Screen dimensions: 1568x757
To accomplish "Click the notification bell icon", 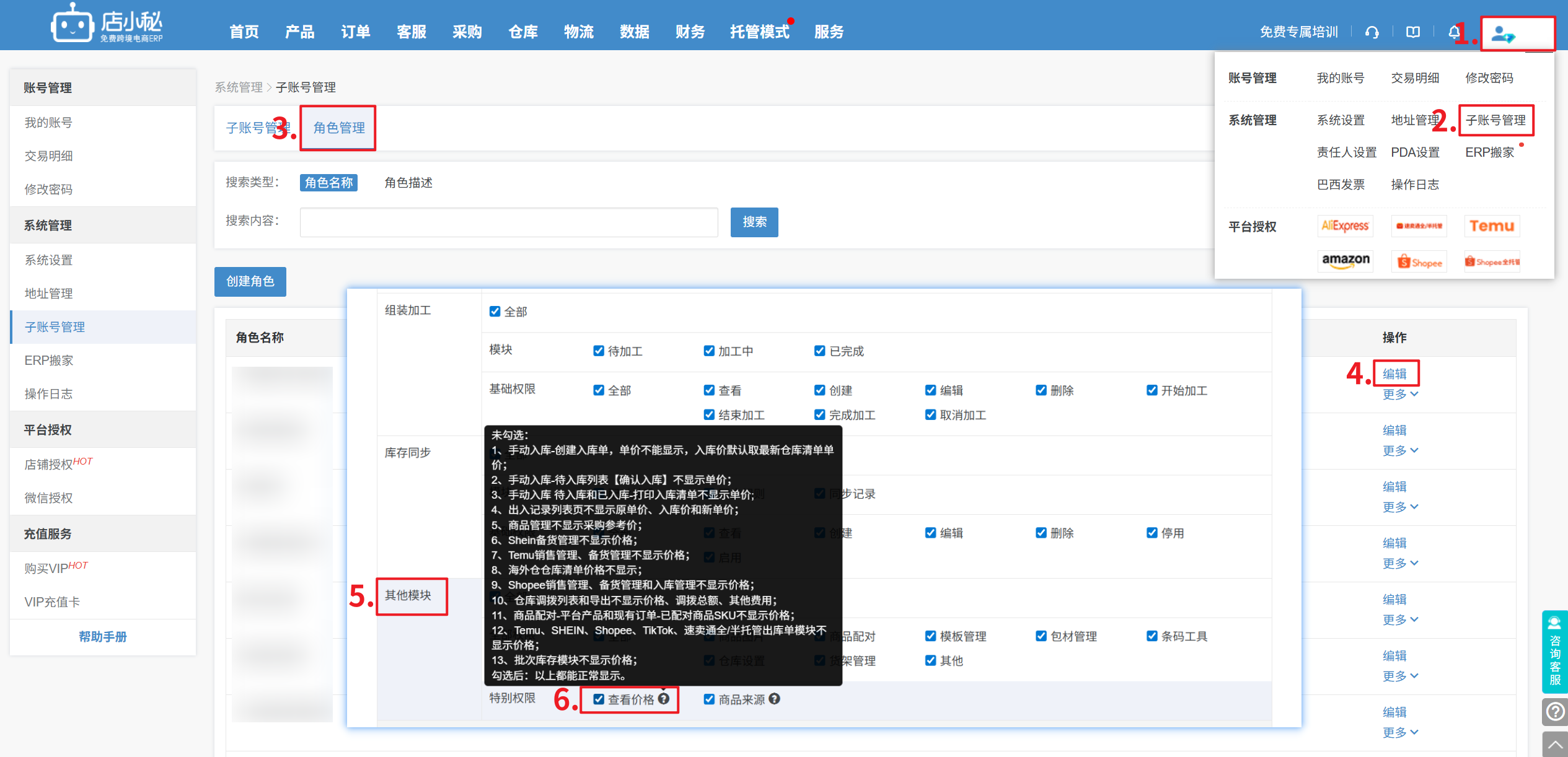I will click(1453, 32).
